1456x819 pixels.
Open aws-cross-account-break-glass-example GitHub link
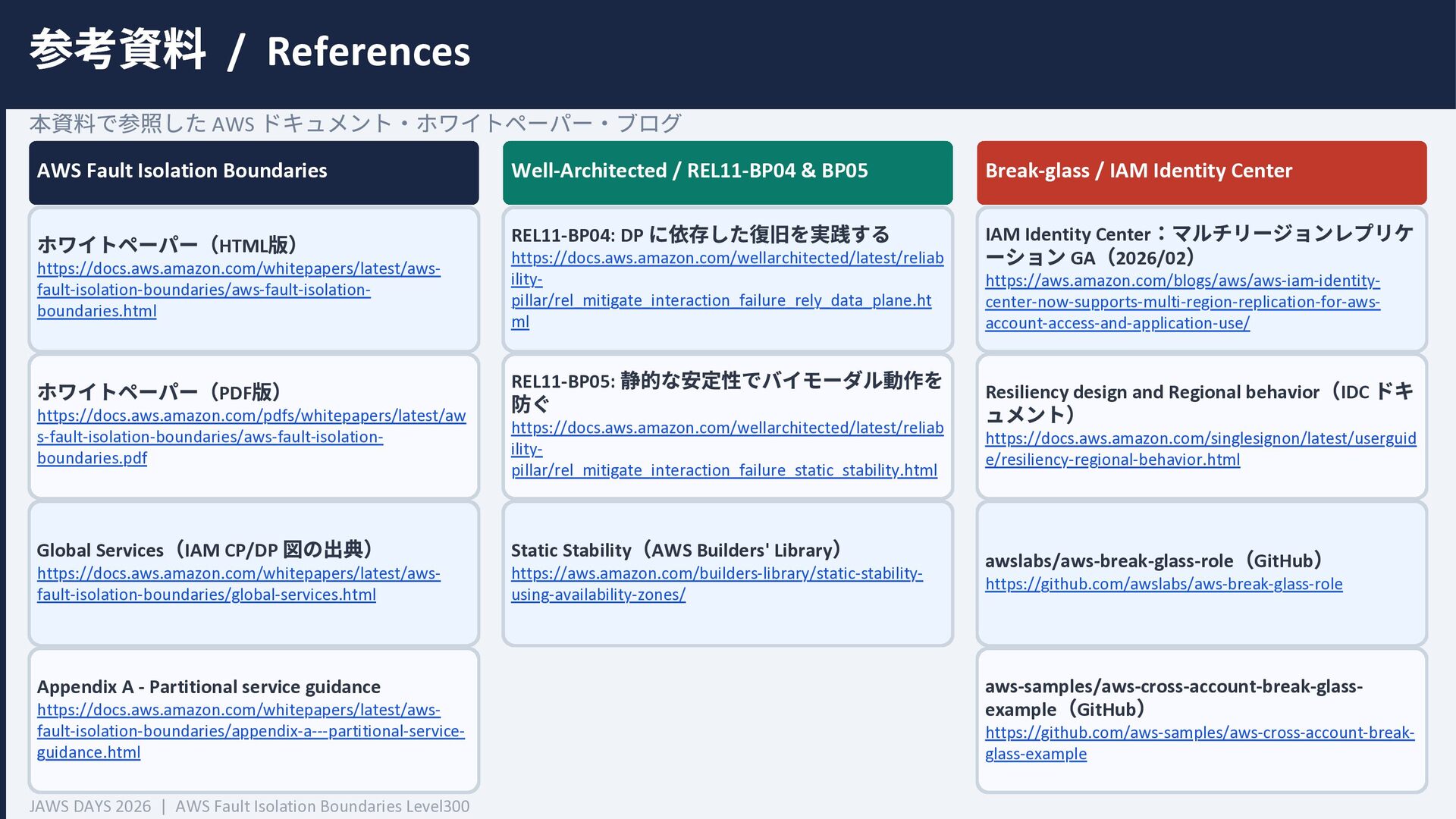click(x=1199, y=733)
